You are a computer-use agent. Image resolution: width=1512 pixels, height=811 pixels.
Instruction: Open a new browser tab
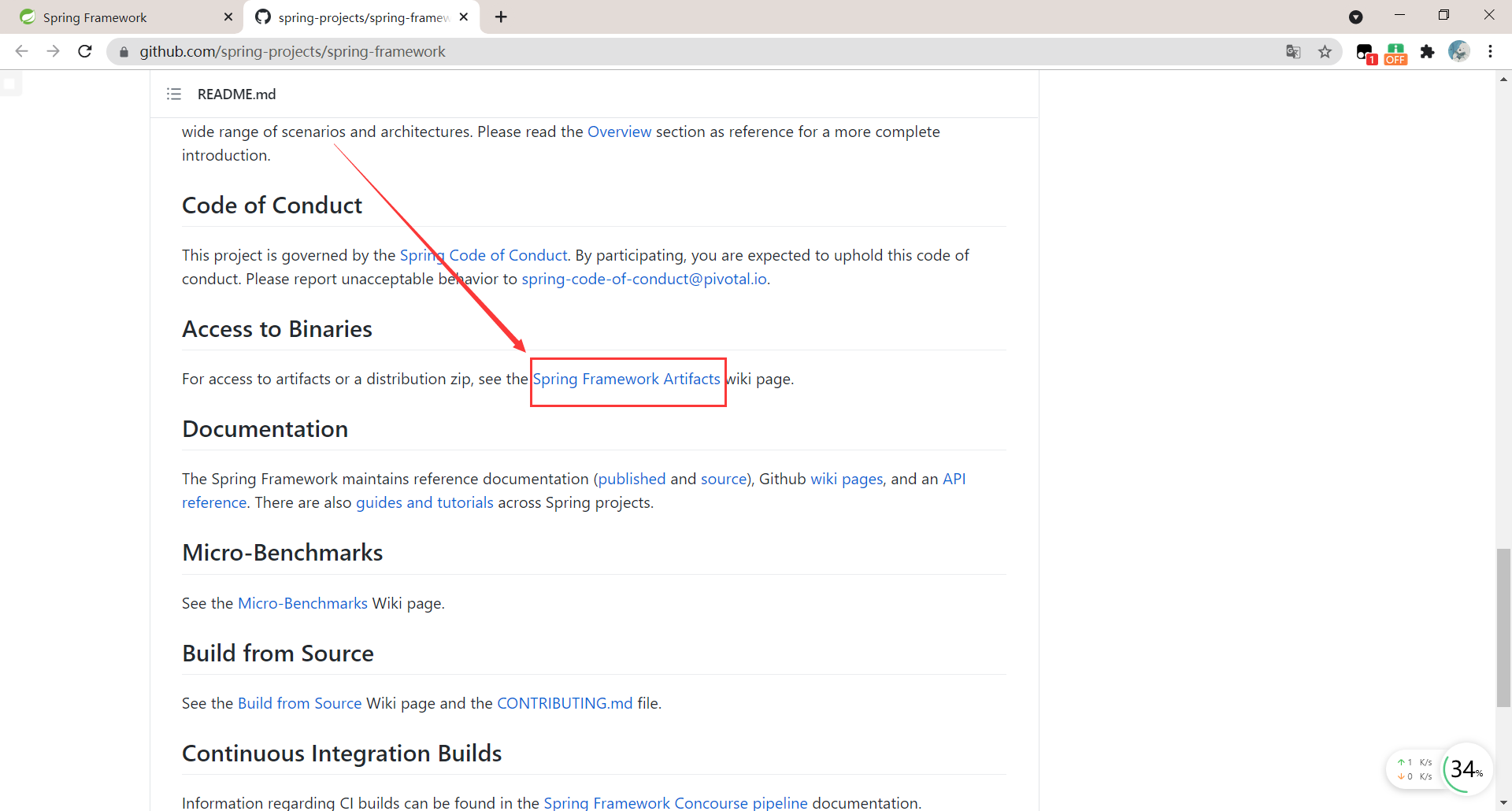[501, 17]
